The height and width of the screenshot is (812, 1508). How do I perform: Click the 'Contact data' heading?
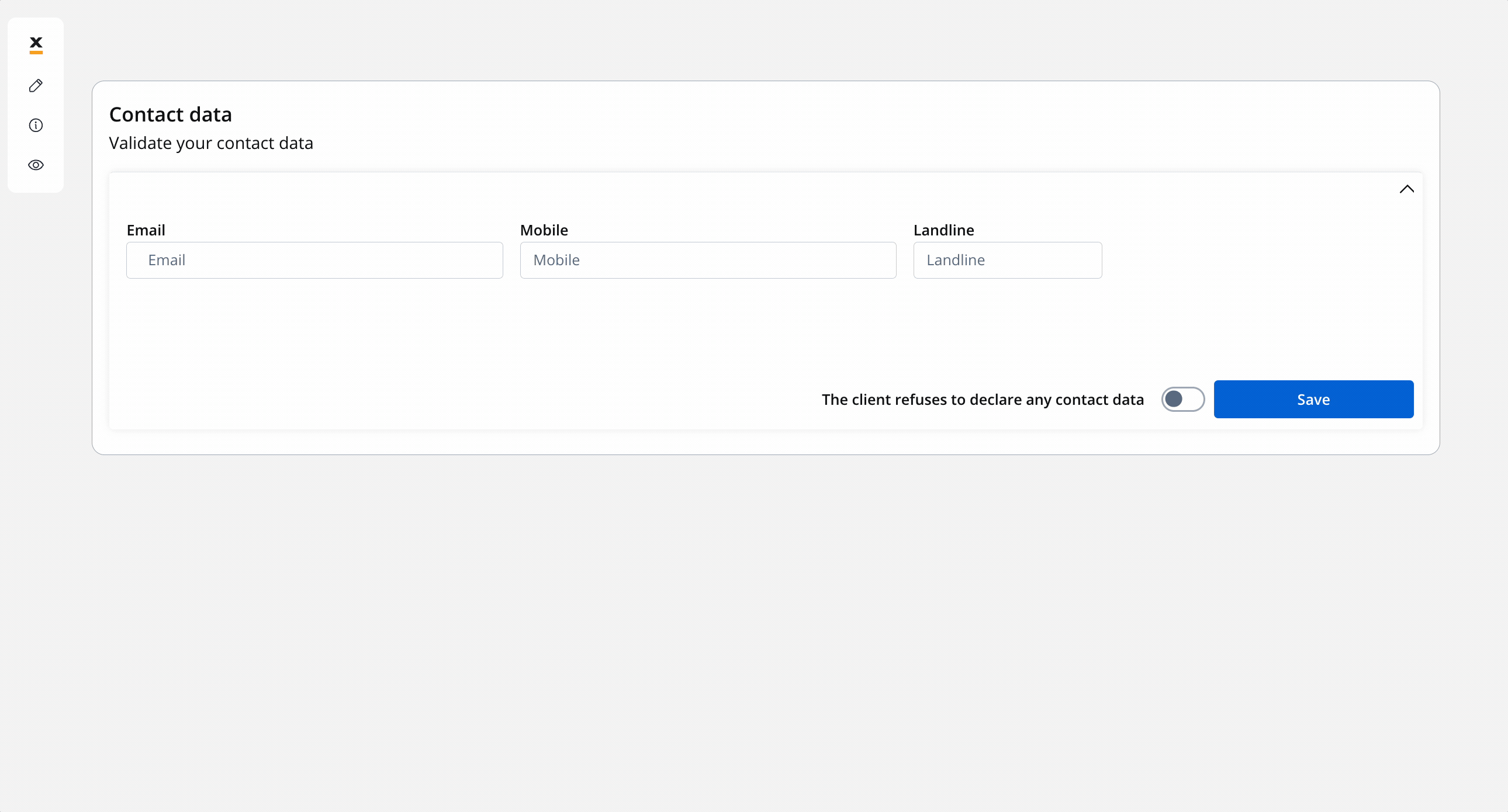(x=170, y=114)
